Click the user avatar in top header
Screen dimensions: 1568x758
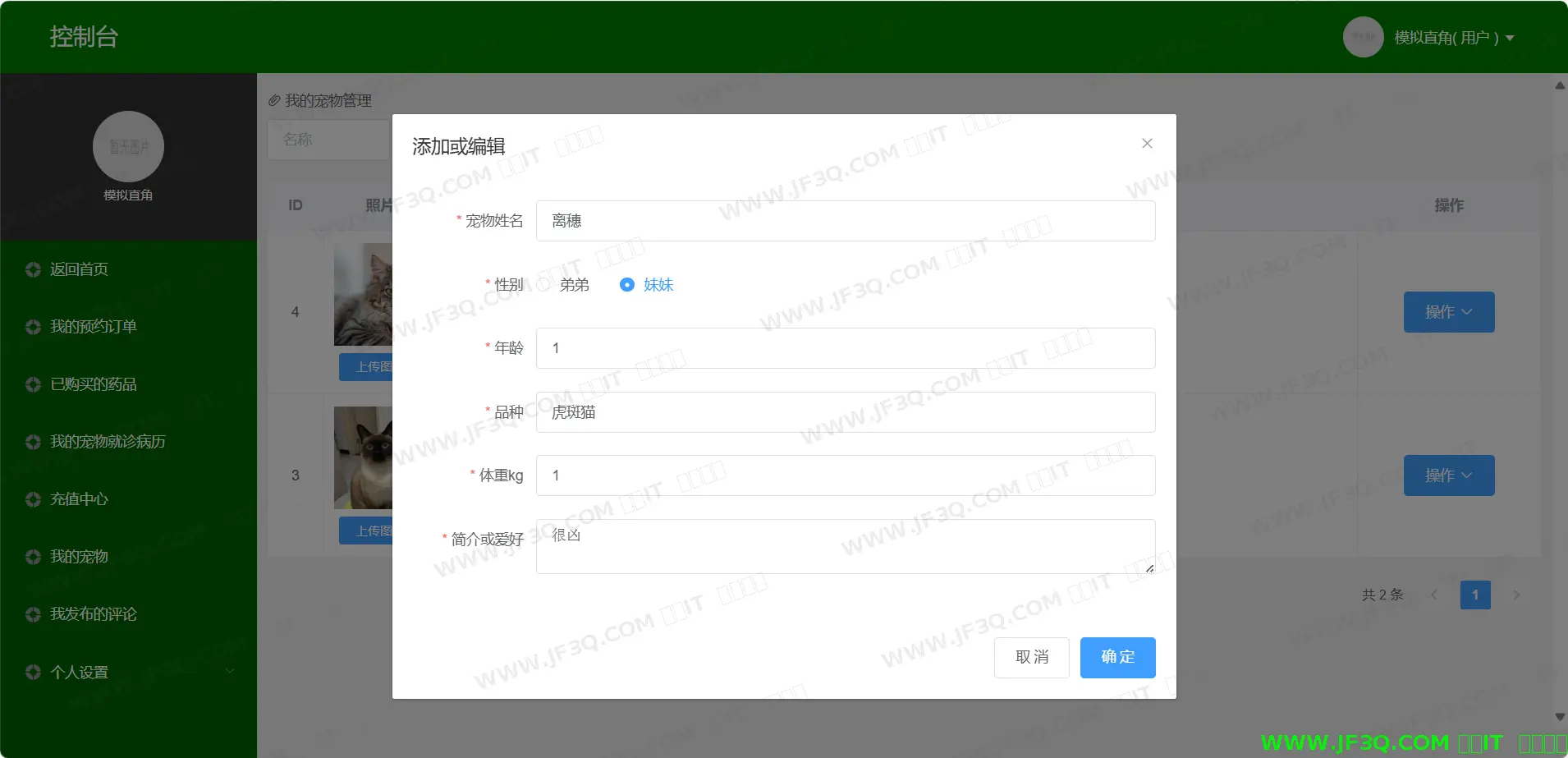[x=1363, y=37]
